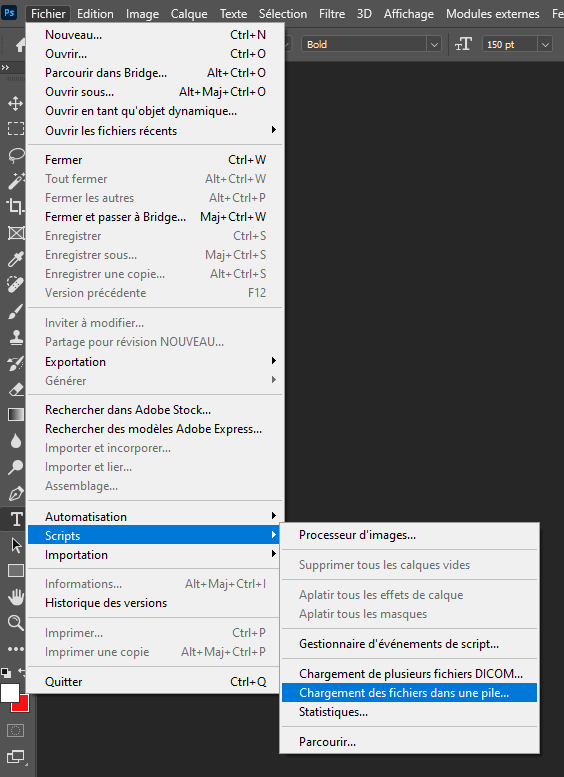564x777 pixels.
Task: Change the screen mode
Action: pos(15,757)
